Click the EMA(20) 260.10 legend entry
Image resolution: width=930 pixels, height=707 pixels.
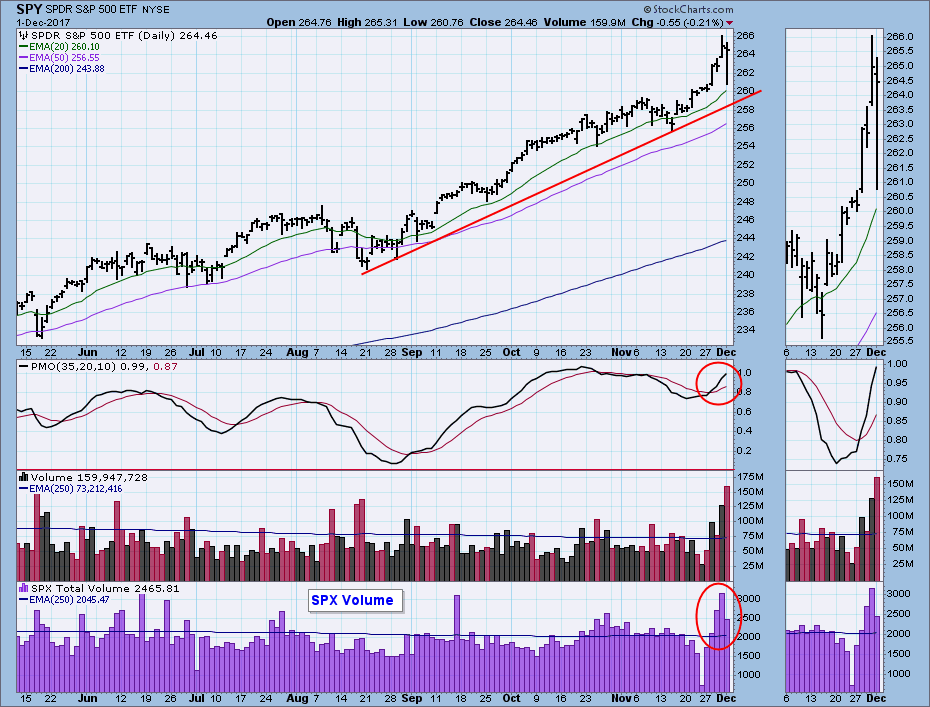(x=59, y=47)
